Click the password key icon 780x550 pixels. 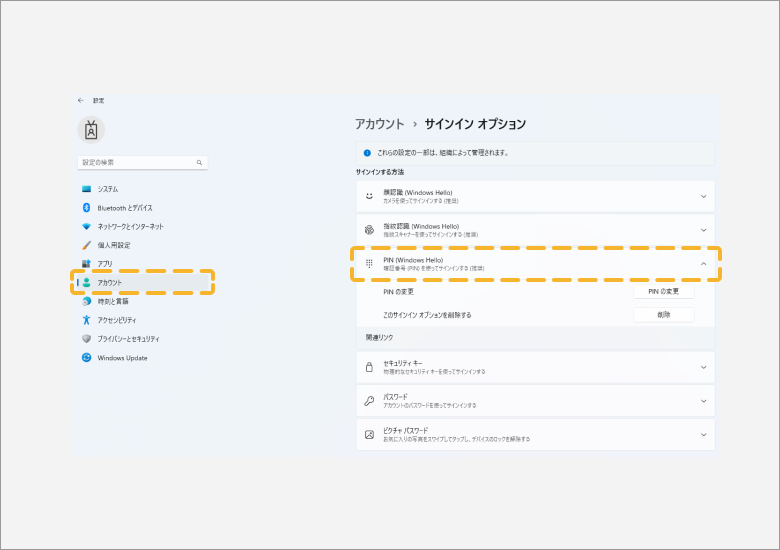click(369, 401)
